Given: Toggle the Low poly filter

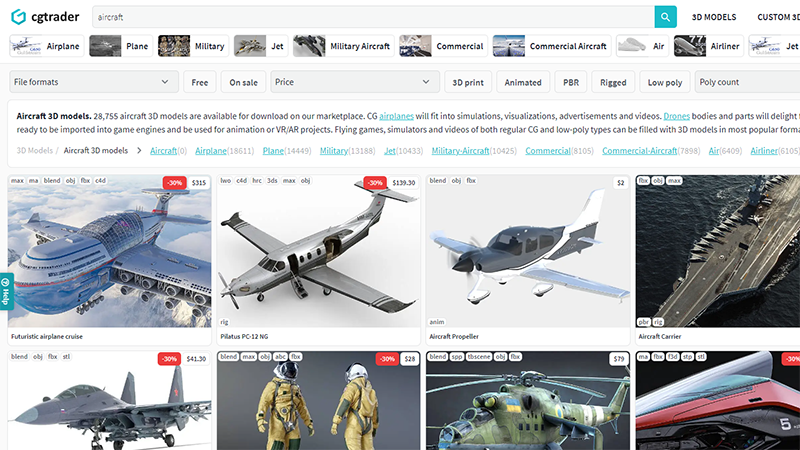Looking at the screenshot, I should coord(665,82).
